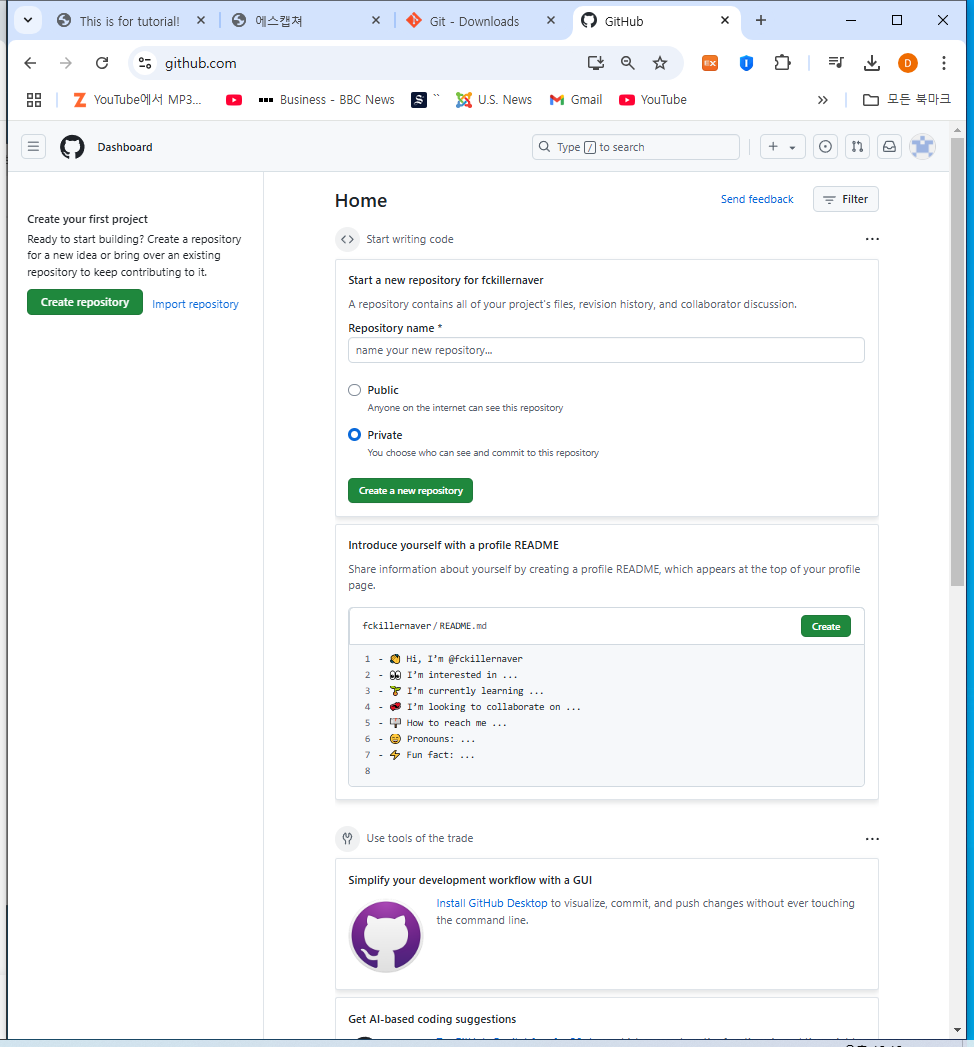The image size is (974, 1047).
Task: Select the Public radio option
Action: [x=354, y=390]
